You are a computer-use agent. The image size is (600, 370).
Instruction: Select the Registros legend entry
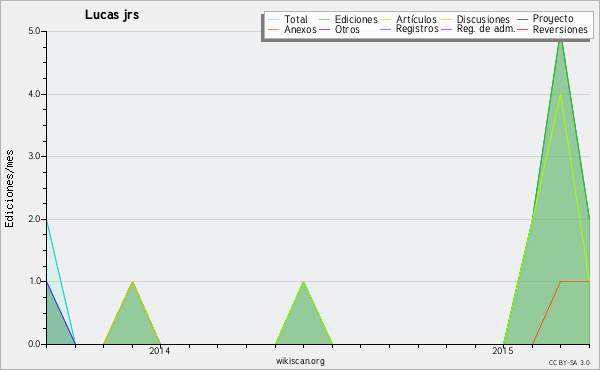pyautogui.click(x=409, y=29)
